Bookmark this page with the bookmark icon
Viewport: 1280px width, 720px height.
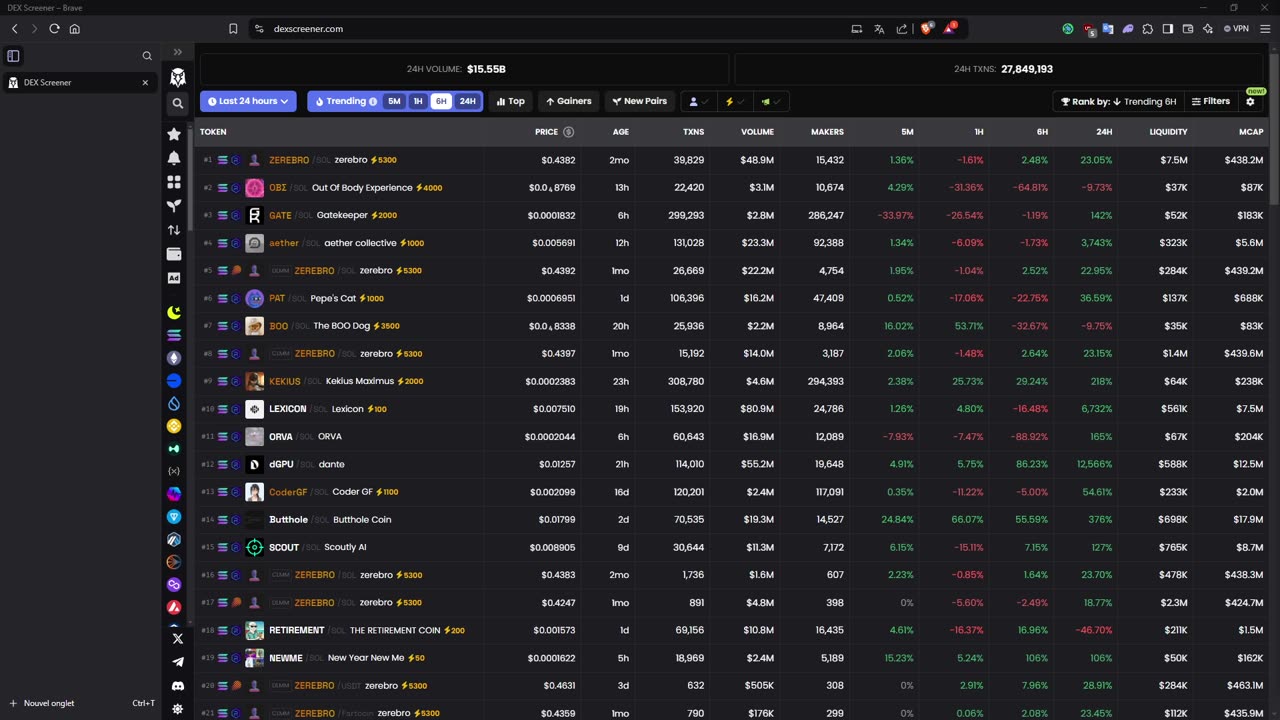click(x=233, y=29)
